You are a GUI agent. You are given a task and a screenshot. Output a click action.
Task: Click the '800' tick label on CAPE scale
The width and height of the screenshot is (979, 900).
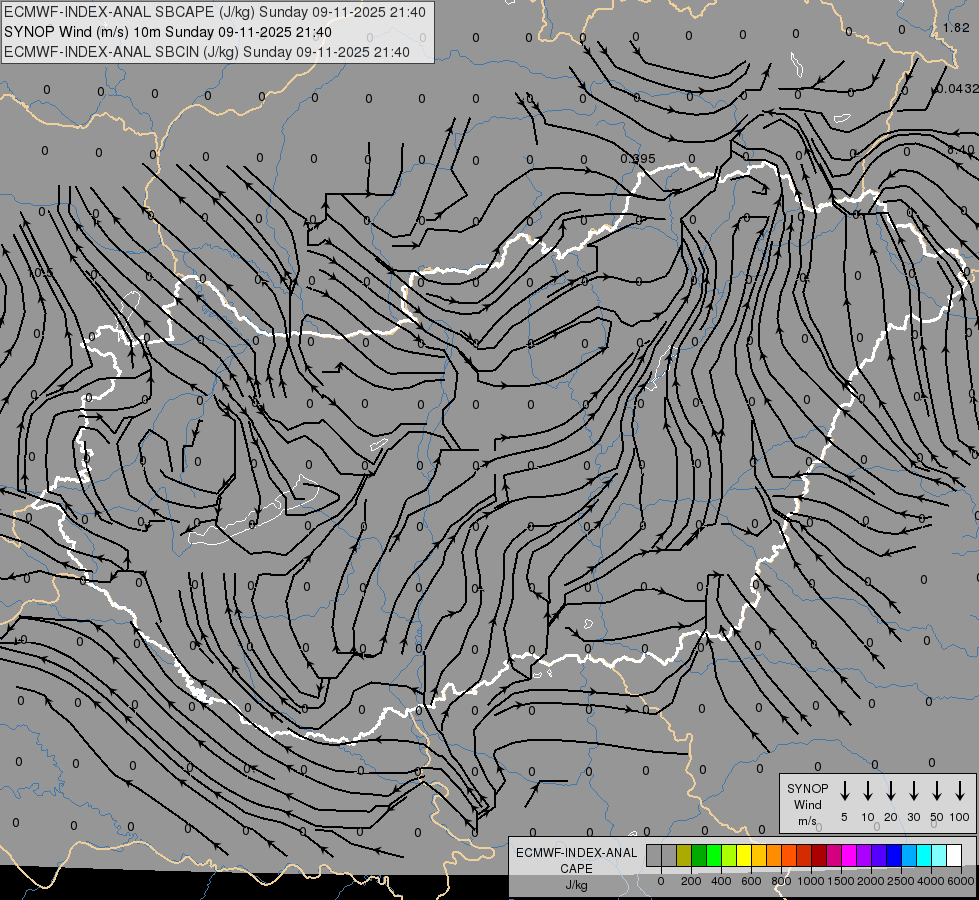click(781, 881)
